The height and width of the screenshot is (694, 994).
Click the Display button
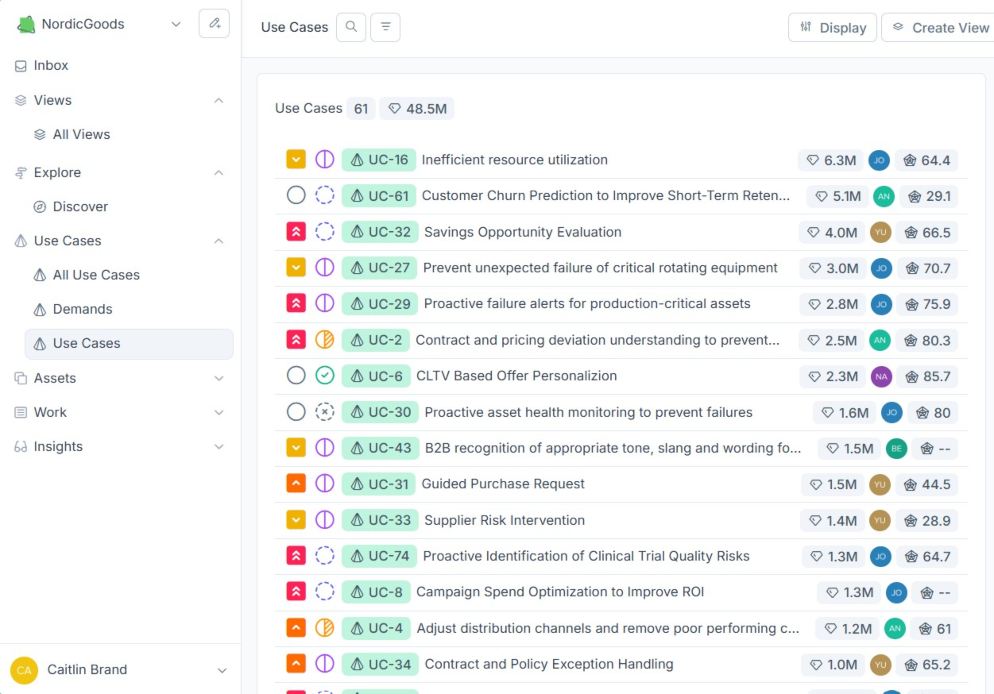(832, 27)
